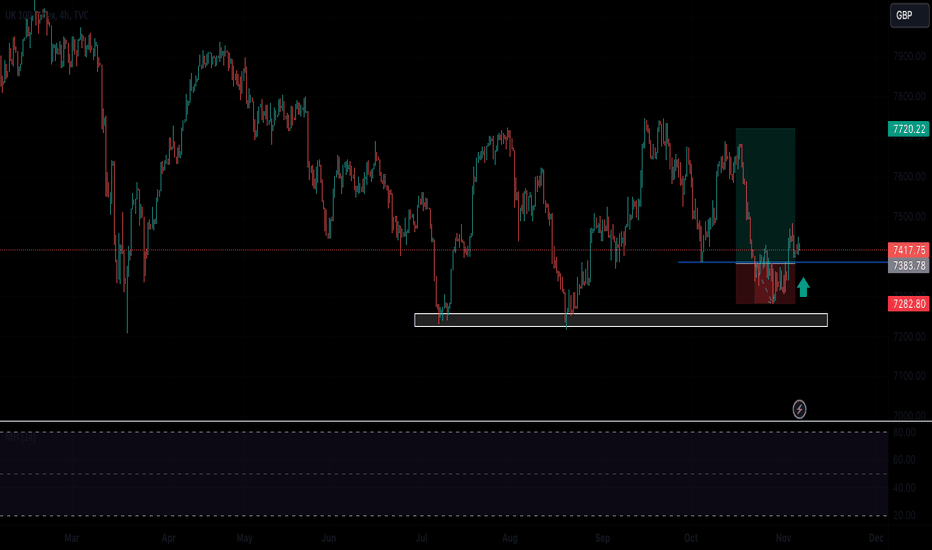Click the Nov label on time axis
Viewport: 932px width, 550px height.
[783, 538]
